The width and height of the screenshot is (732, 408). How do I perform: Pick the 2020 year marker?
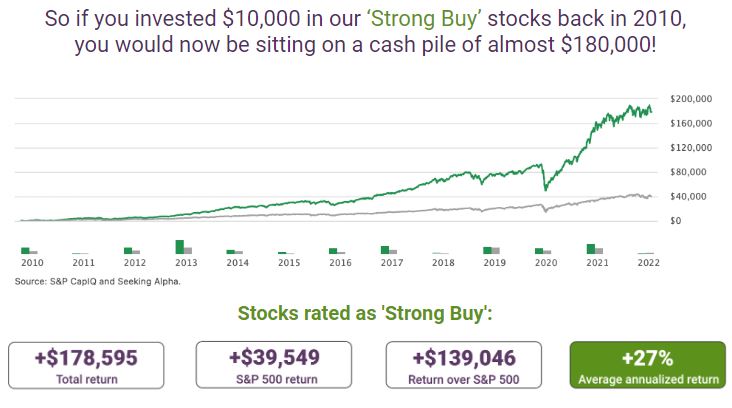click(546, 262)
